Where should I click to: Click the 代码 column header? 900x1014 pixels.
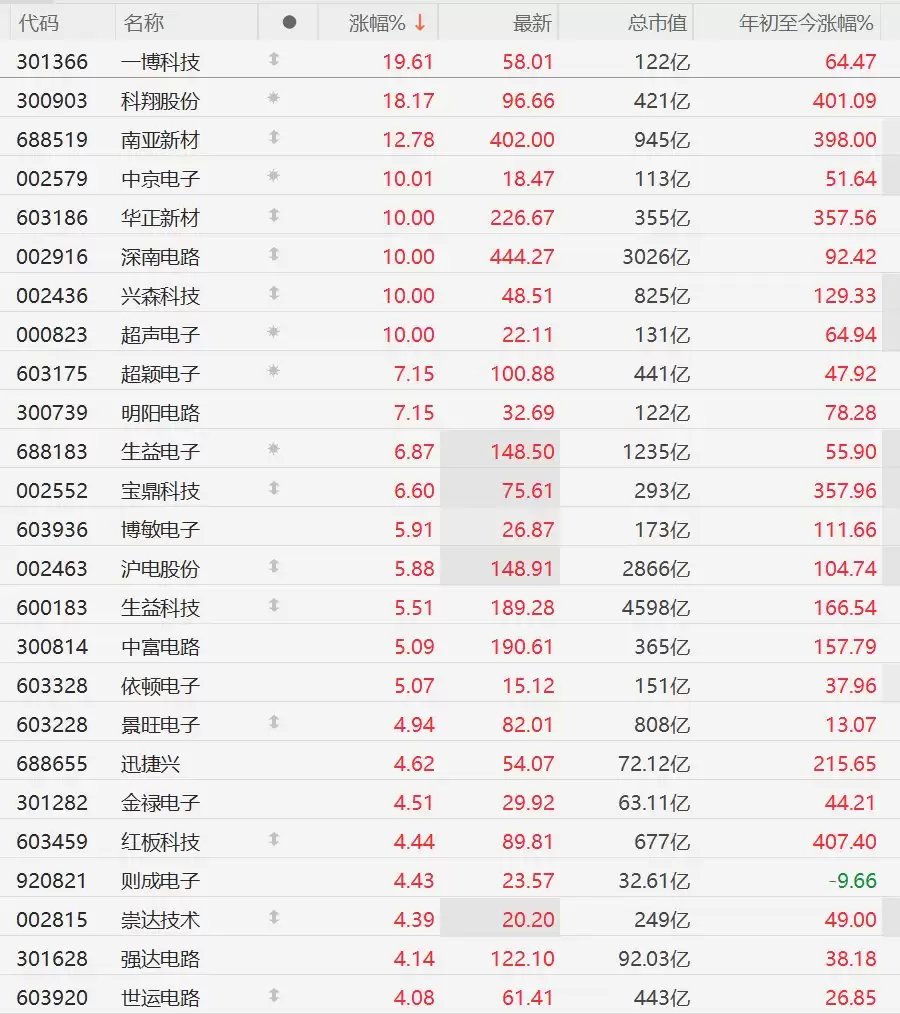[39, 23]
